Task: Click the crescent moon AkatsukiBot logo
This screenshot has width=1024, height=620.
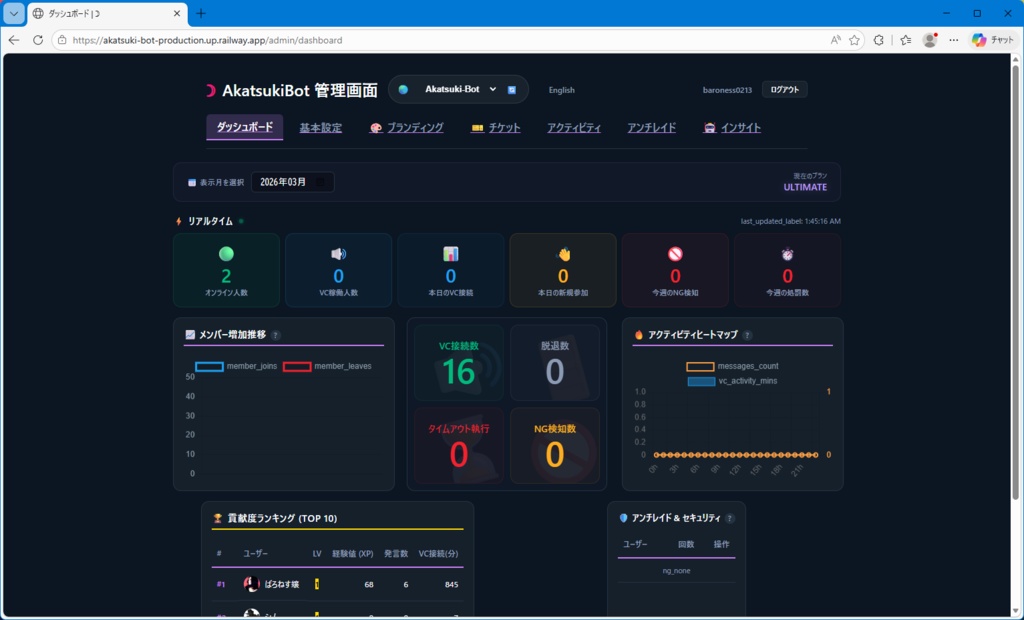Action: click(x=210, y=89)
